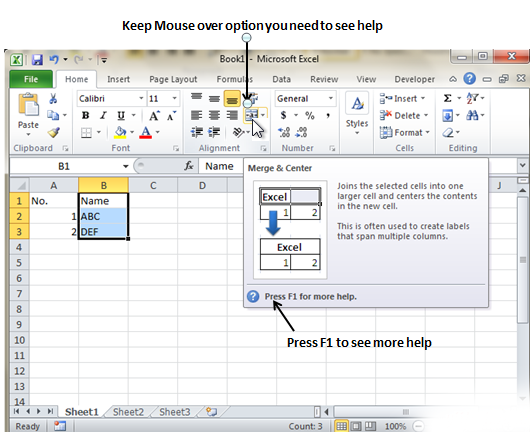Click the insert function fx icon
This screenshot has width=532, height=432.
click(x=189, y=166)
